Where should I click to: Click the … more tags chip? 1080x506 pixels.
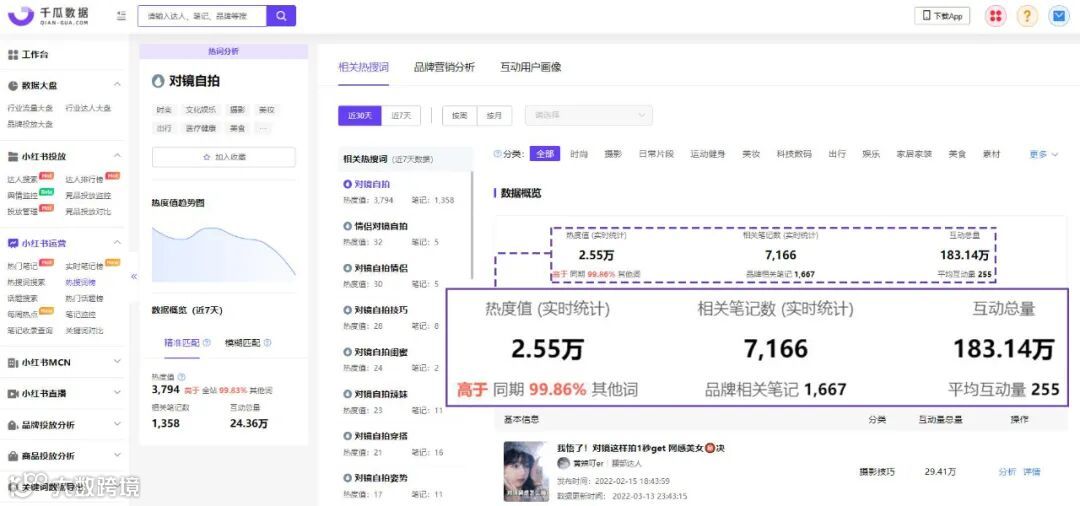tap(263, 128)
